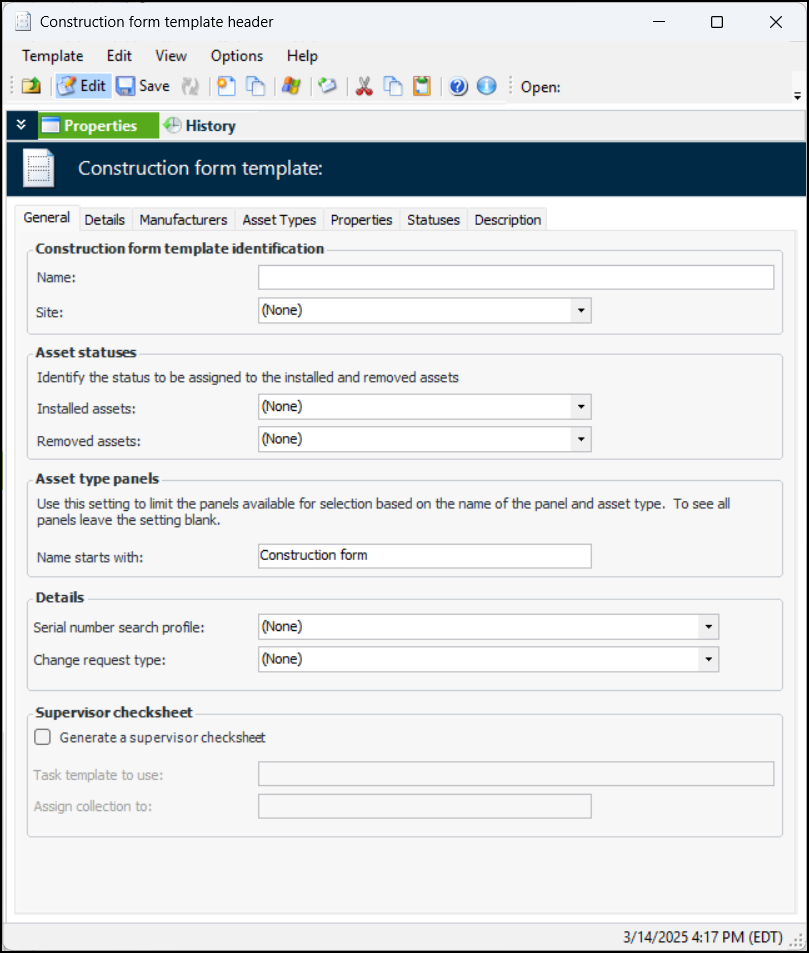Click the greyed refresh arrows icon
Viewport: 809px width, 953px height.
[190, 86]
